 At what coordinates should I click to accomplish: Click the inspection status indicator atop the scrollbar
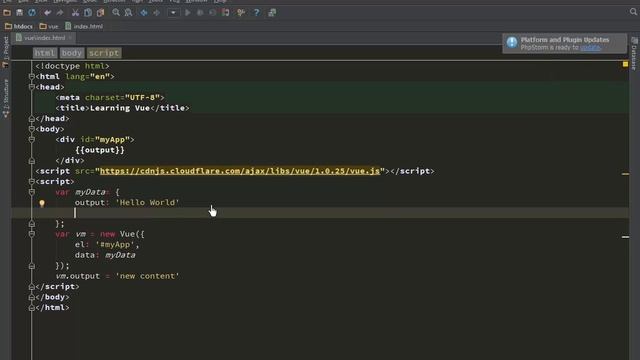pos(625,64)
